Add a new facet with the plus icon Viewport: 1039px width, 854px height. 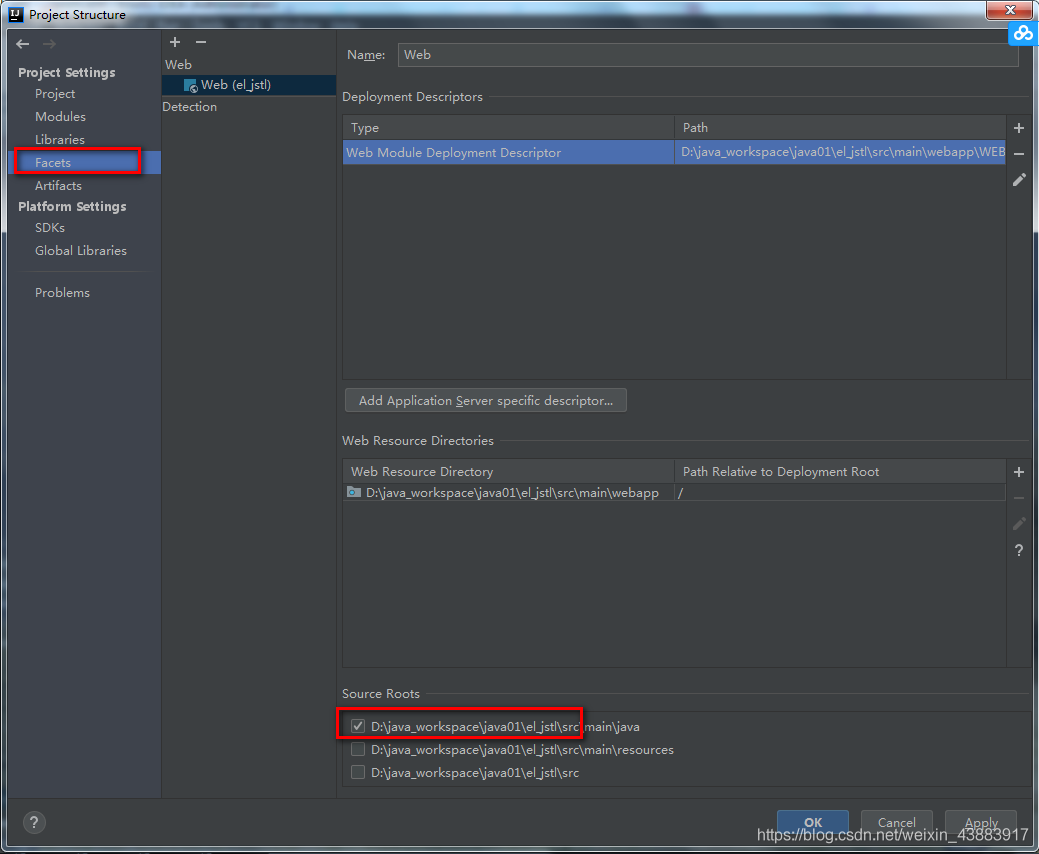[175, 42]
